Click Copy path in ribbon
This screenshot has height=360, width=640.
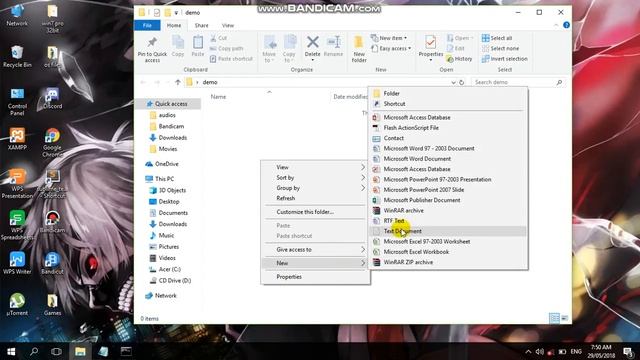tap(227, 48)
